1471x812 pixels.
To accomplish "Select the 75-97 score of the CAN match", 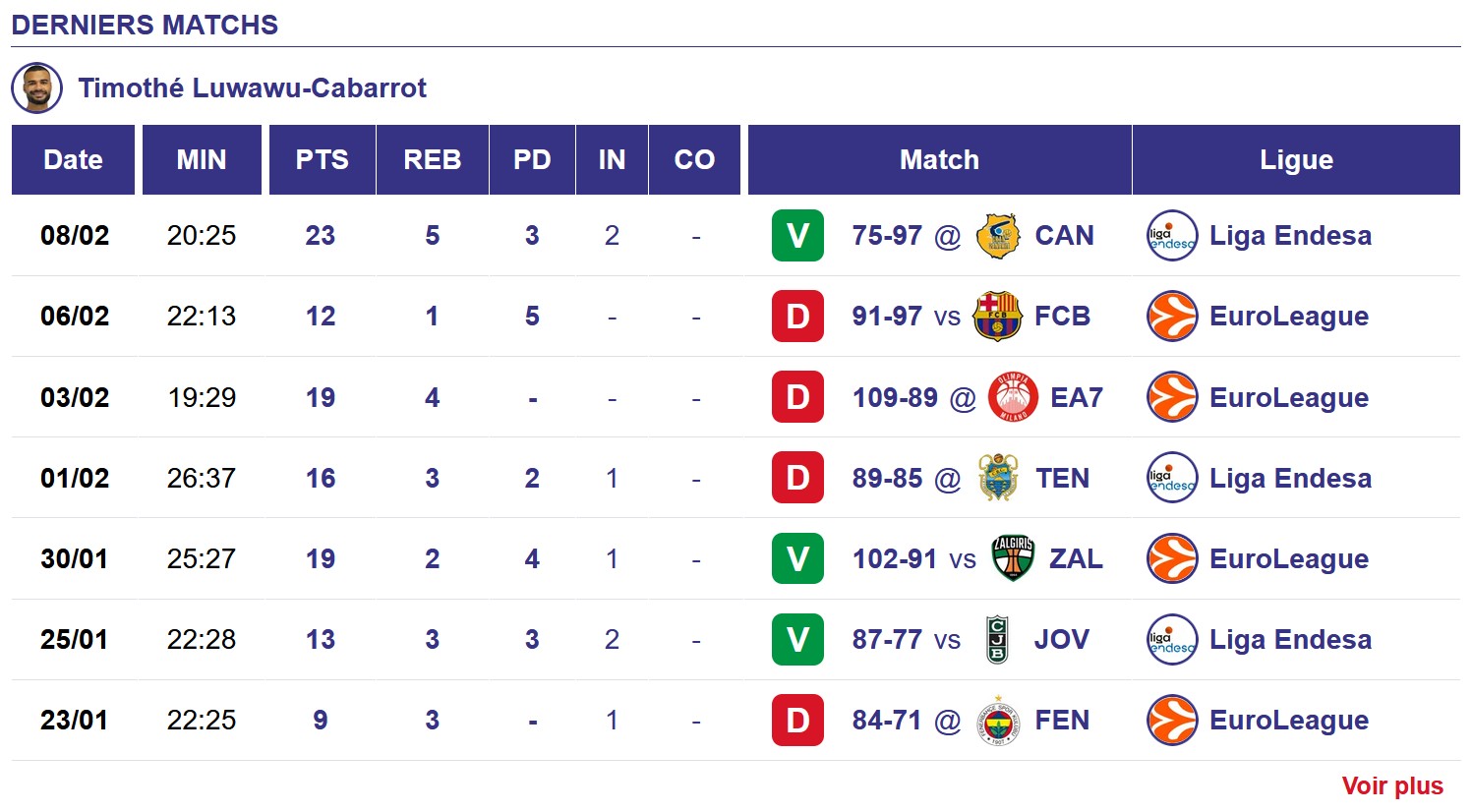I will click(884, 235).
